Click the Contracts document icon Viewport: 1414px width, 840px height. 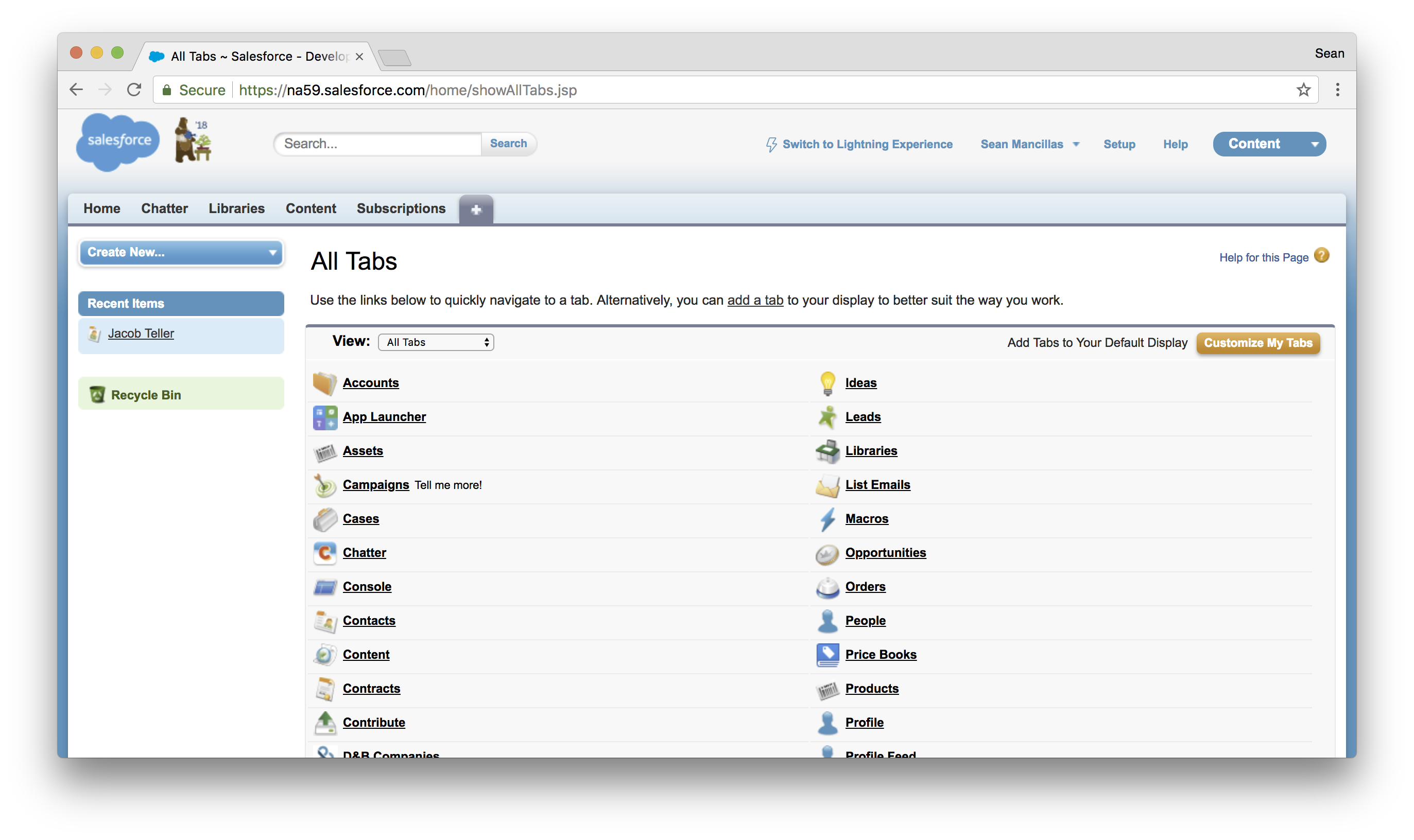325,689
